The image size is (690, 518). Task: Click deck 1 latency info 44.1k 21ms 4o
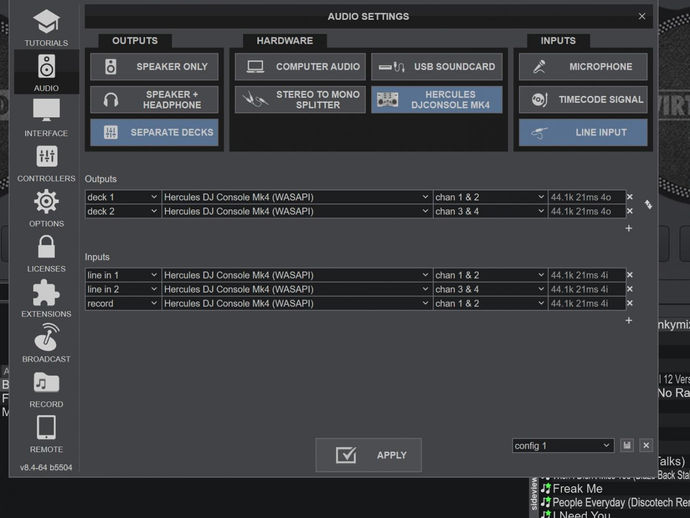coord(586,197)
